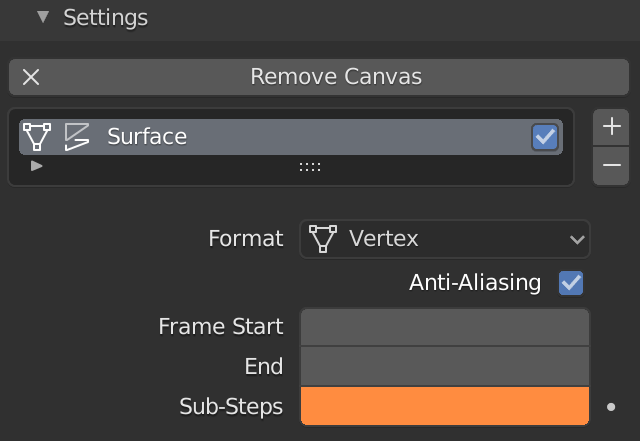Click the Format dropdown chevron arrow
Image resolution: width=640 pixels, height=441 pixels.
pyautogui.click(x=576, y=239)
